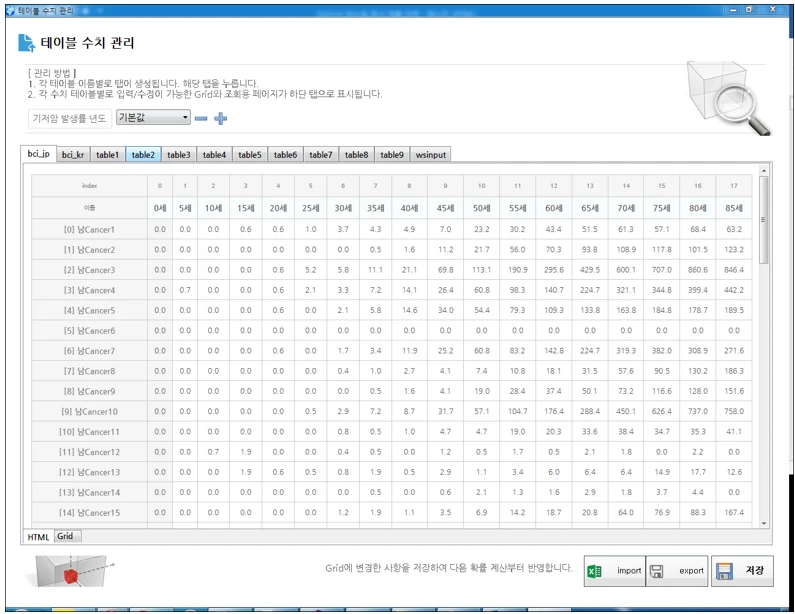Open the table6 tab
Image resolution: width=795 pixels, height=614 pixels.
pos(285,155)
